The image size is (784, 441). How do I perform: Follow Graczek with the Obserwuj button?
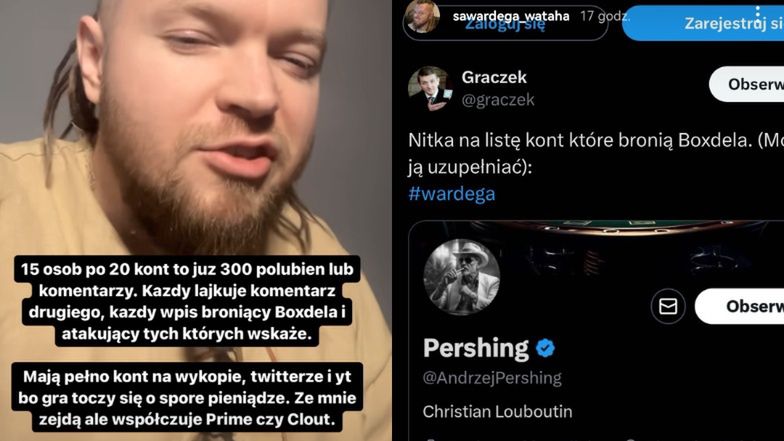pos(747,84)
